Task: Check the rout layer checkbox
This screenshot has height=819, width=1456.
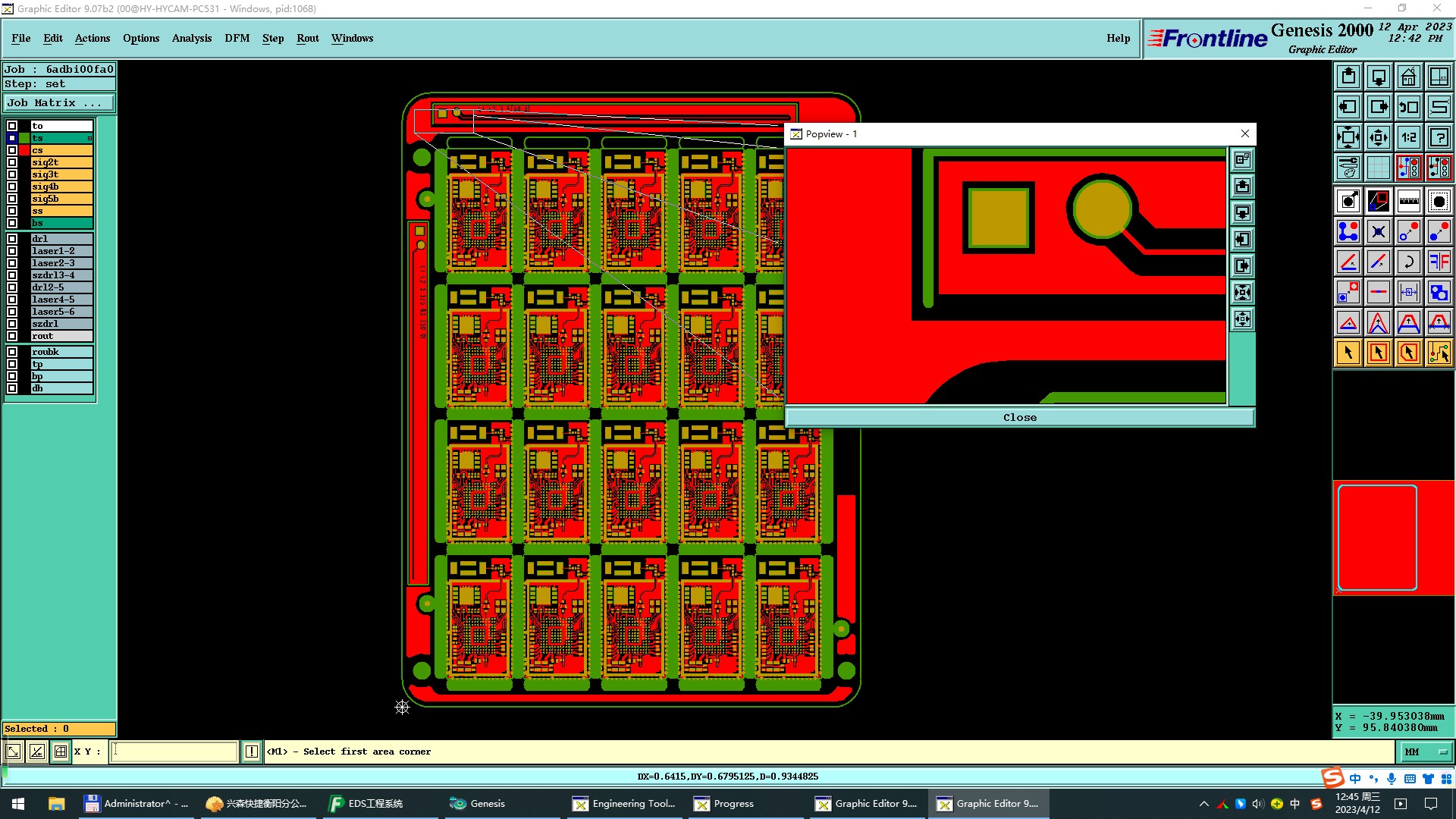Action: point(12,336)
